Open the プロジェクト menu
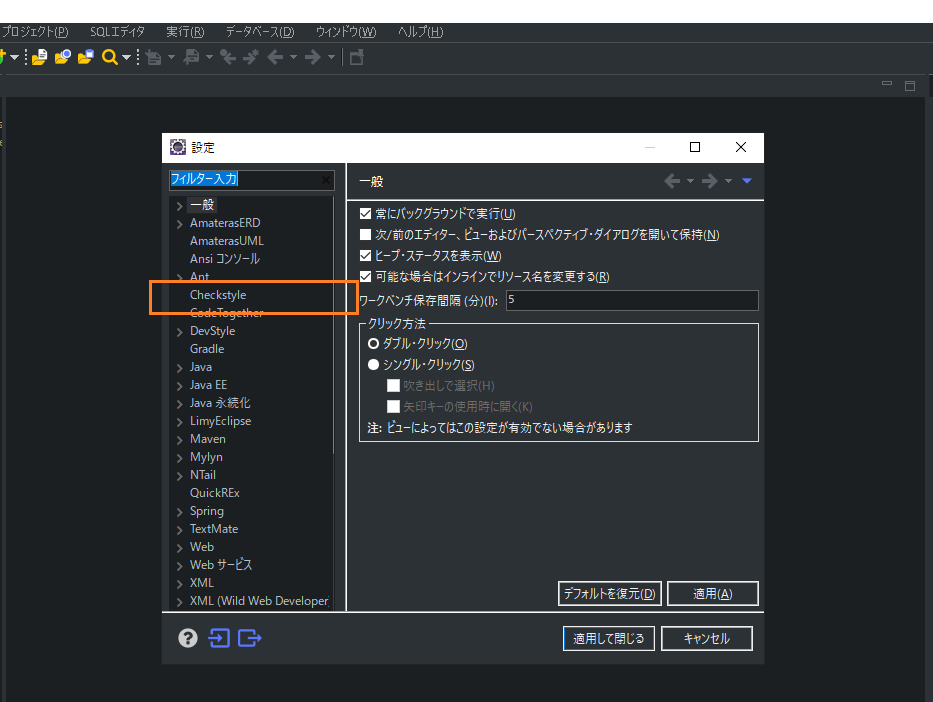Image resolution: width=933 pixels, height=702 pixels. 35,32
